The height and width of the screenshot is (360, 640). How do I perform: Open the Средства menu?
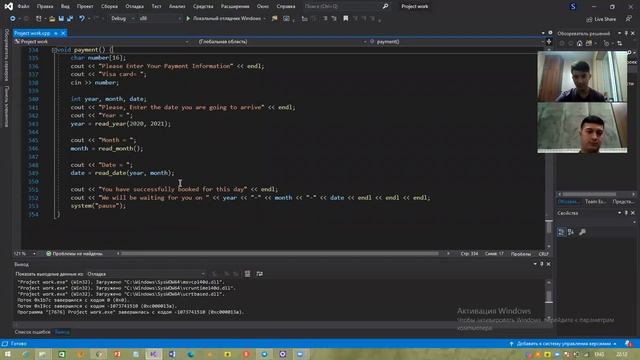[203, 6]
